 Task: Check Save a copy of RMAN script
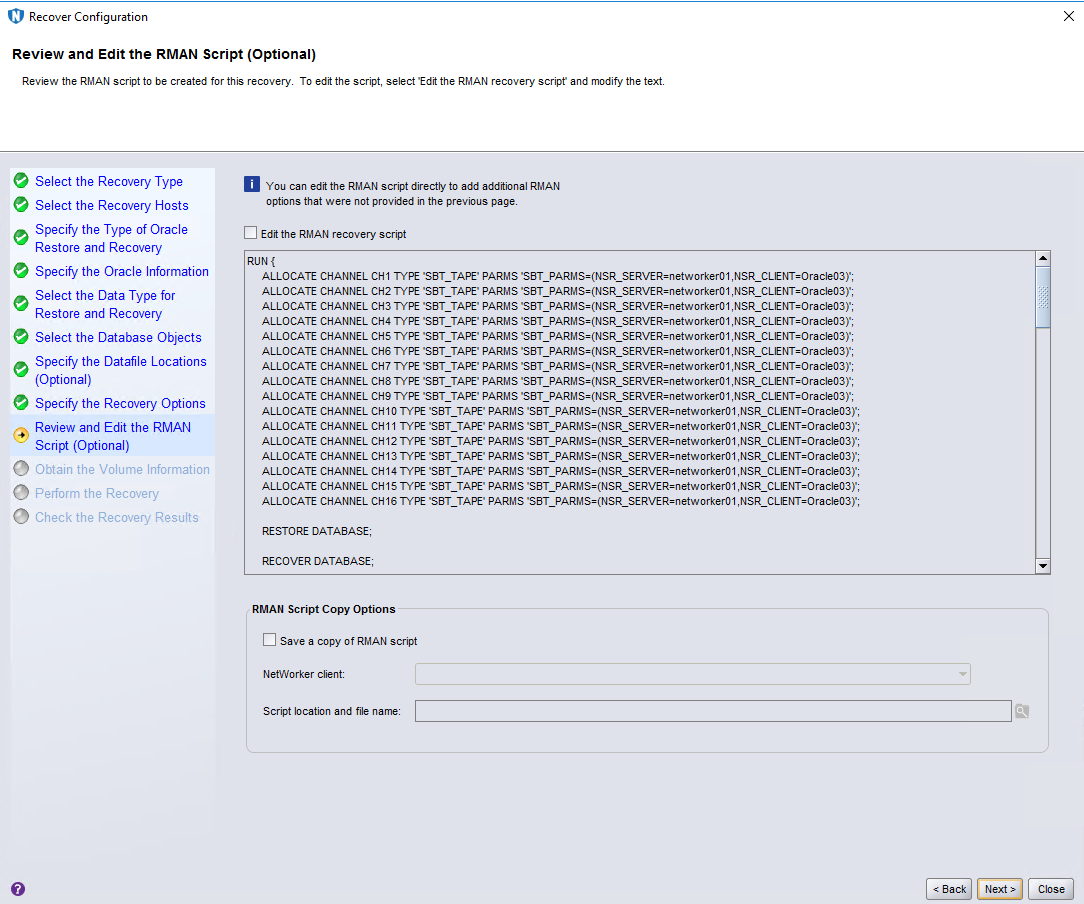click(269, 640)
